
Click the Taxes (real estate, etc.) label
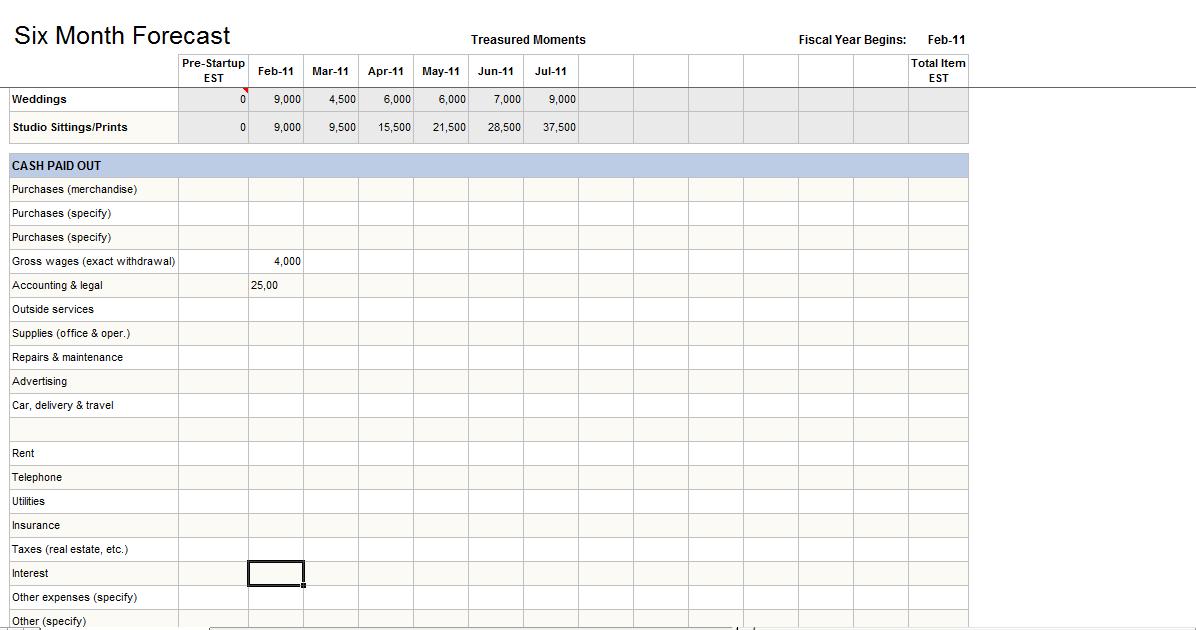point(90,549)
